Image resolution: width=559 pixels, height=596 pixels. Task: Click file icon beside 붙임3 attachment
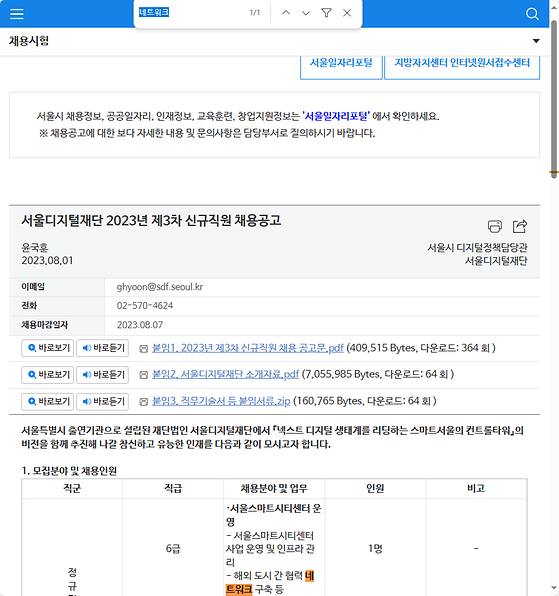click(143, 402)
